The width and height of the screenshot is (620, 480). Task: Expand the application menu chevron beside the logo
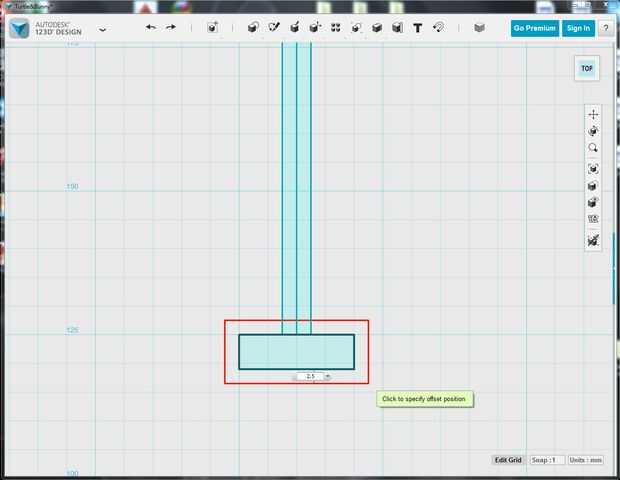[x=102, y=29]
